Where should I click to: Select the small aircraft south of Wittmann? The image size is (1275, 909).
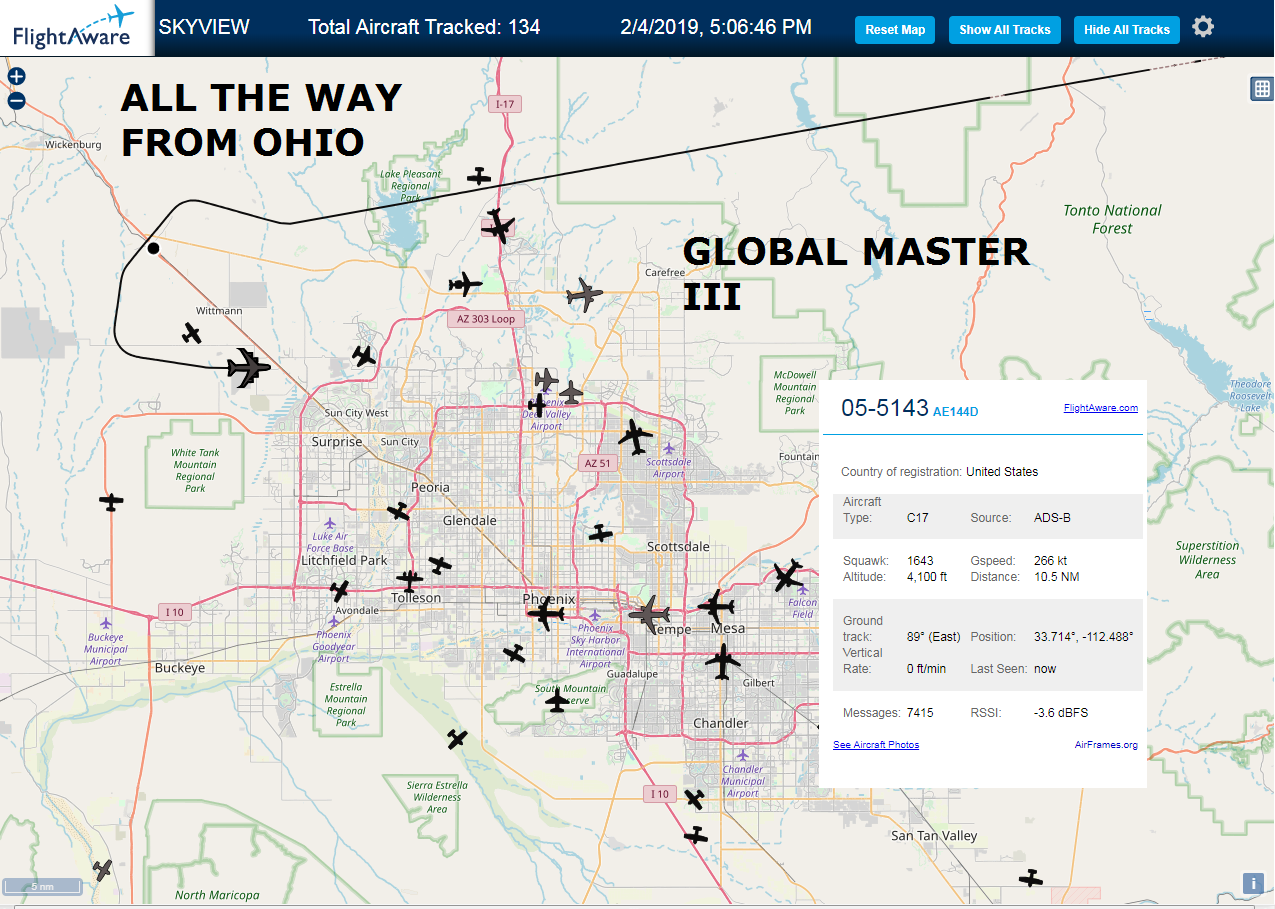(192, 333)
